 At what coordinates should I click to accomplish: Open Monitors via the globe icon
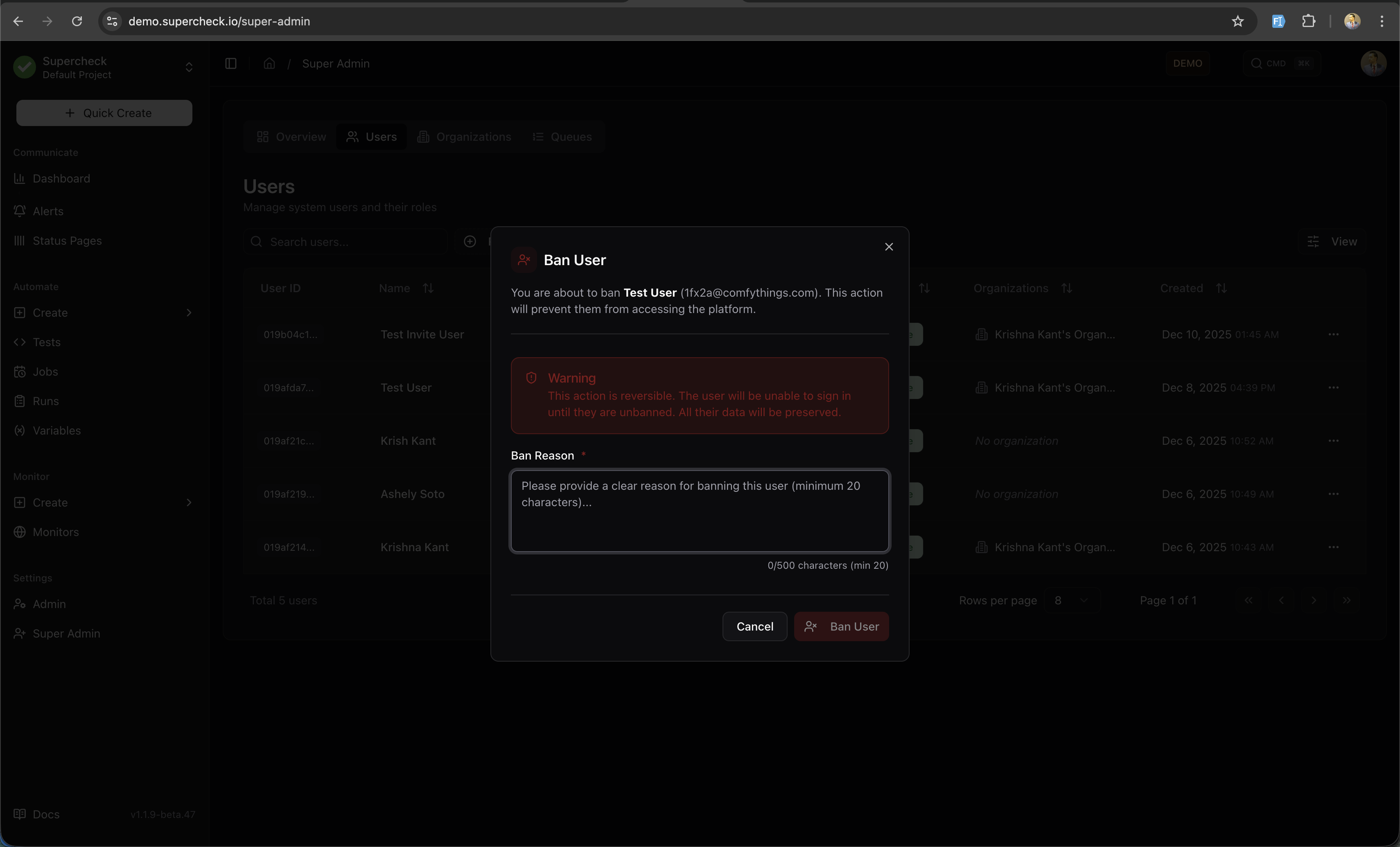tap(55, 532)
